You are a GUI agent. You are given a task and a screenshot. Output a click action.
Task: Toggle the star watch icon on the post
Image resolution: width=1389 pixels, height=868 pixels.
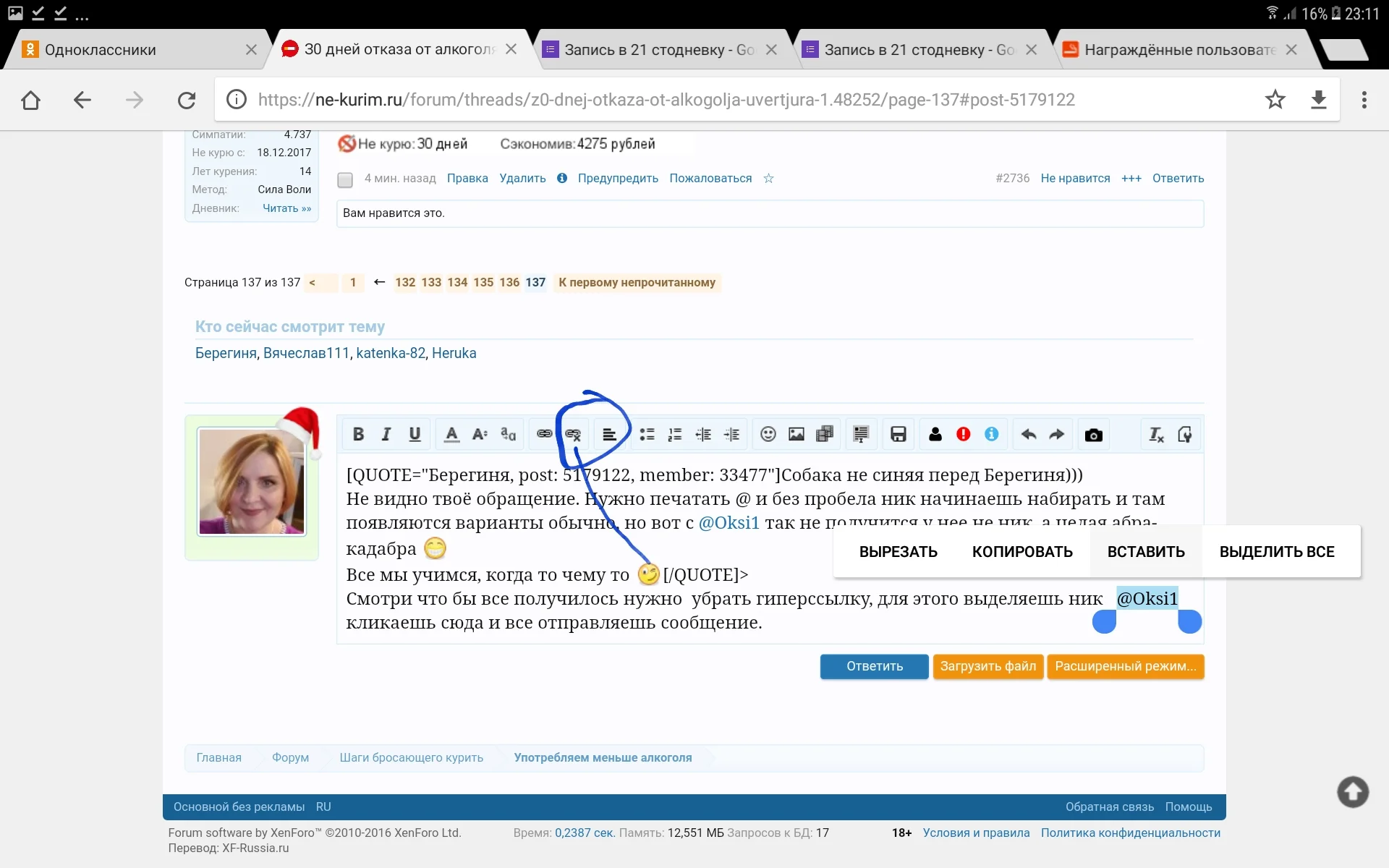[x=769, y=179]
